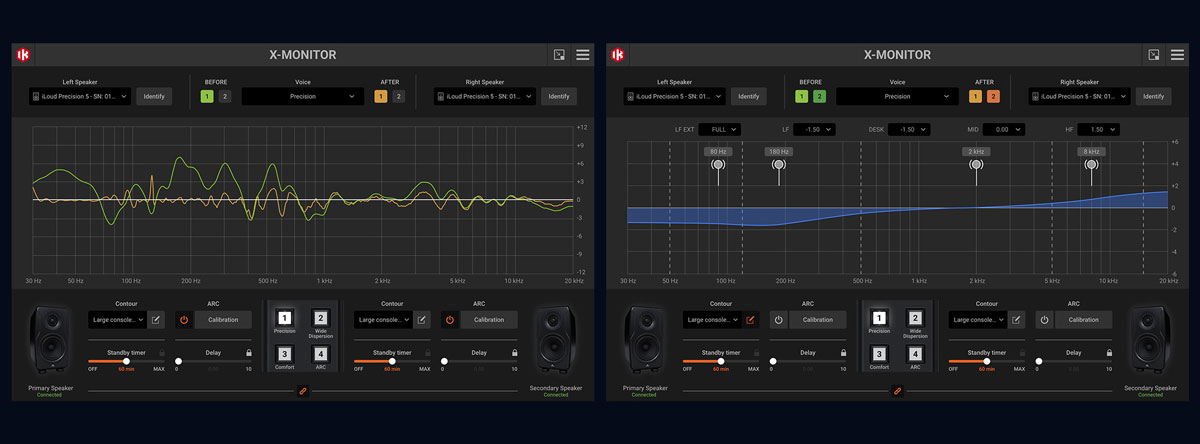Click speaker link chain icon in left window
Image resolution: width=1200 pixels, height=444 pixels.
[302, 391]
